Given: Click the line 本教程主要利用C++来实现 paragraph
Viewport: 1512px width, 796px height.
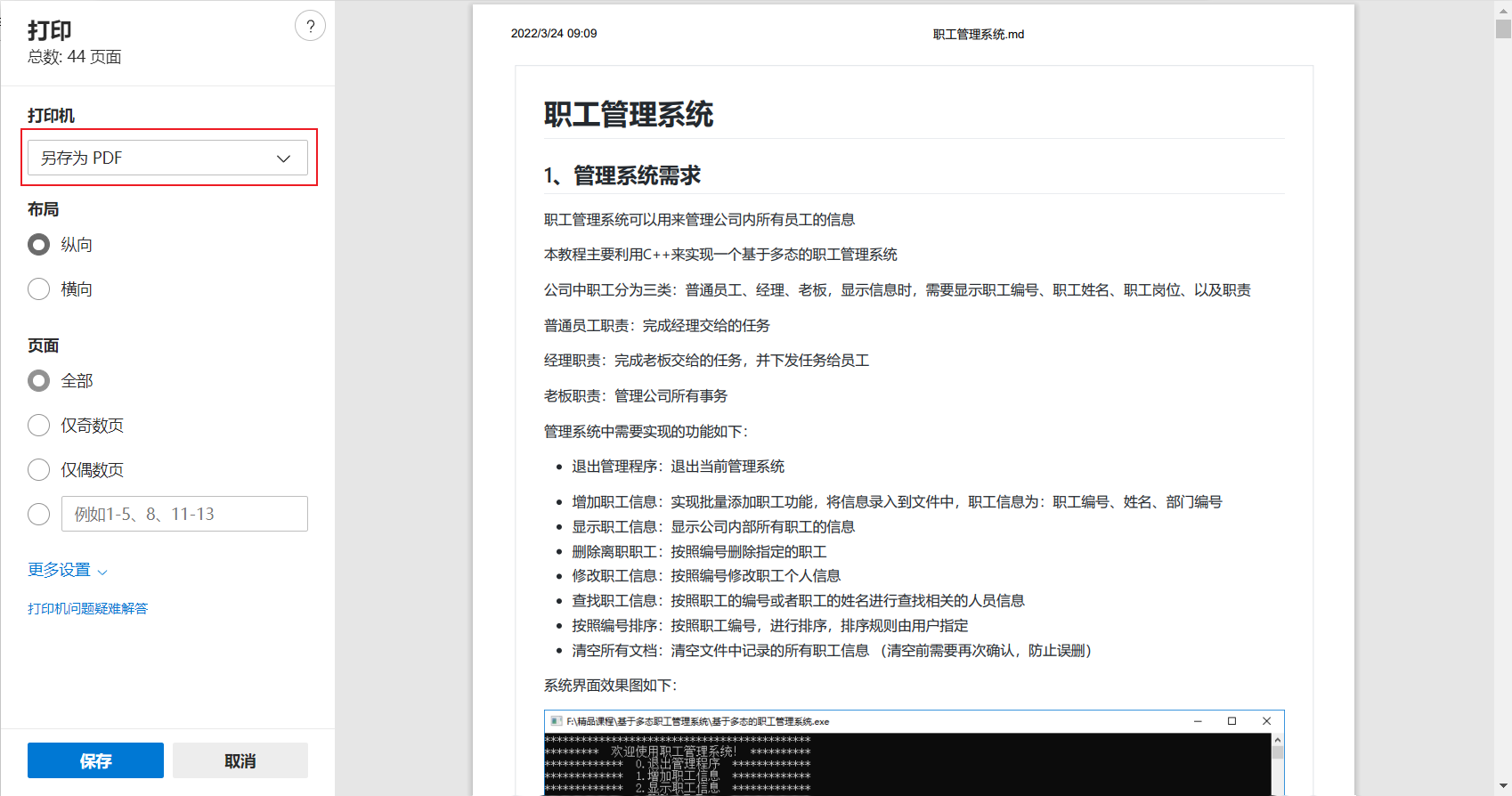Looking at the screenshot, I should (x=720, y=255).
